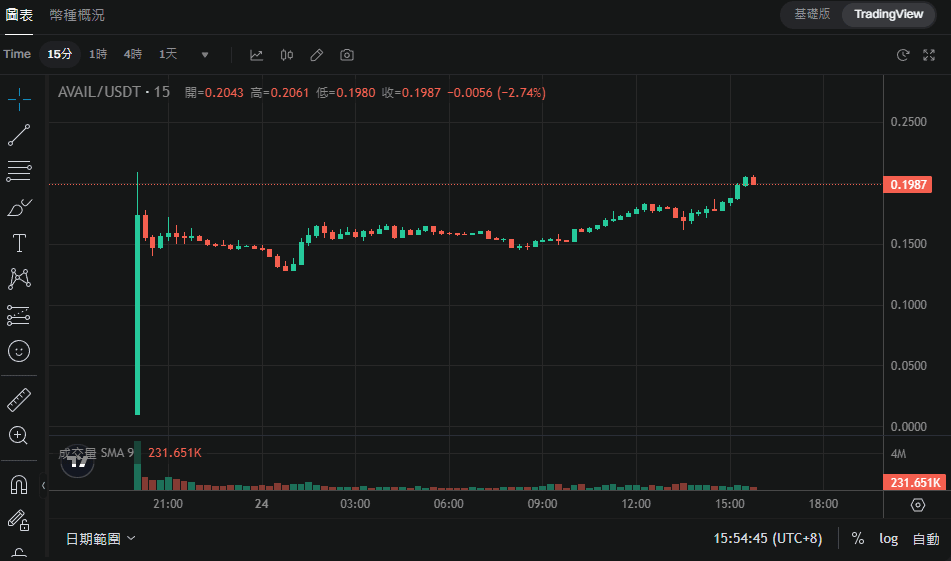Screen dimensions: 951x561
Task: Switch to the 基礎版 chart view
Action: coord(812,14)
